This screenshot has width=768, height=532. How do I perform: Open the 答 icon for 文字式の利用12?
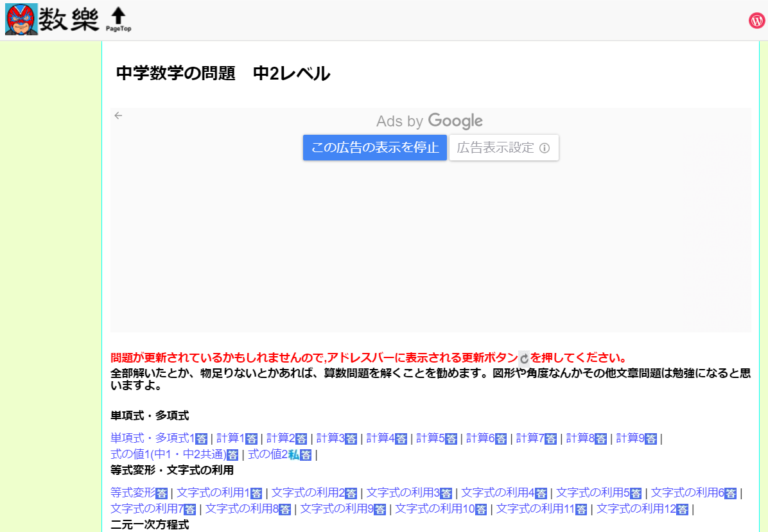click(x=682, y=509)
